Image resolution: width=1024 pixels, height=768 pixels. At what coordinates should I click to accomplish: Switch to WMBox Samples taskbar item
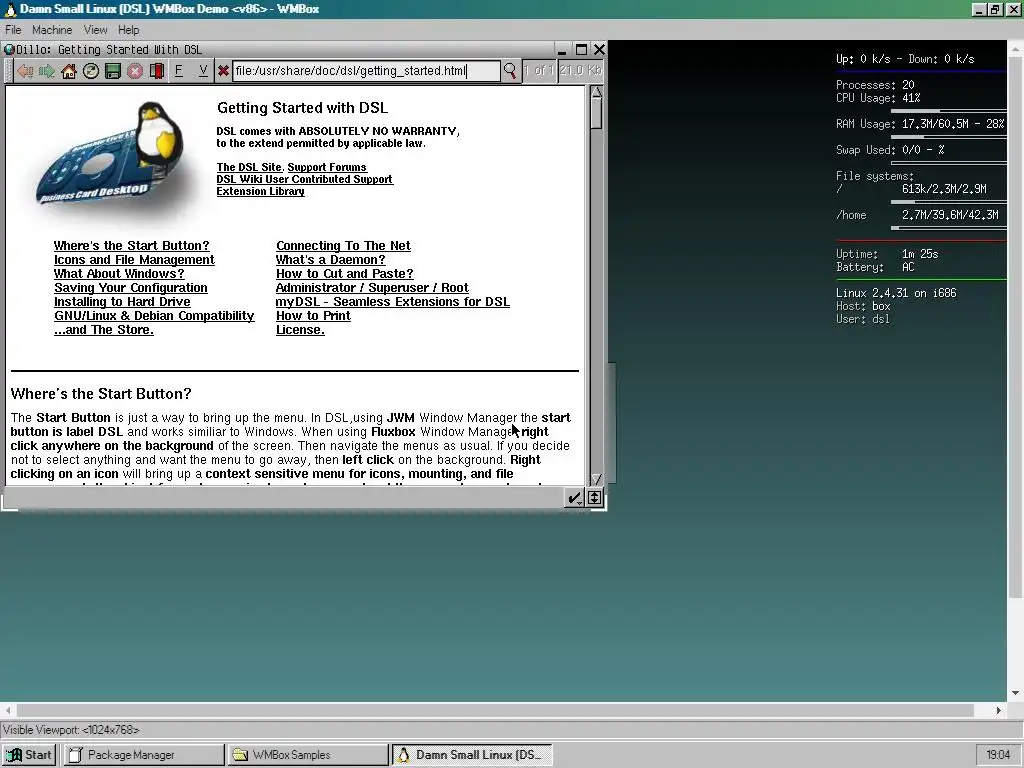pyautogui.click(x=308, y=755)
